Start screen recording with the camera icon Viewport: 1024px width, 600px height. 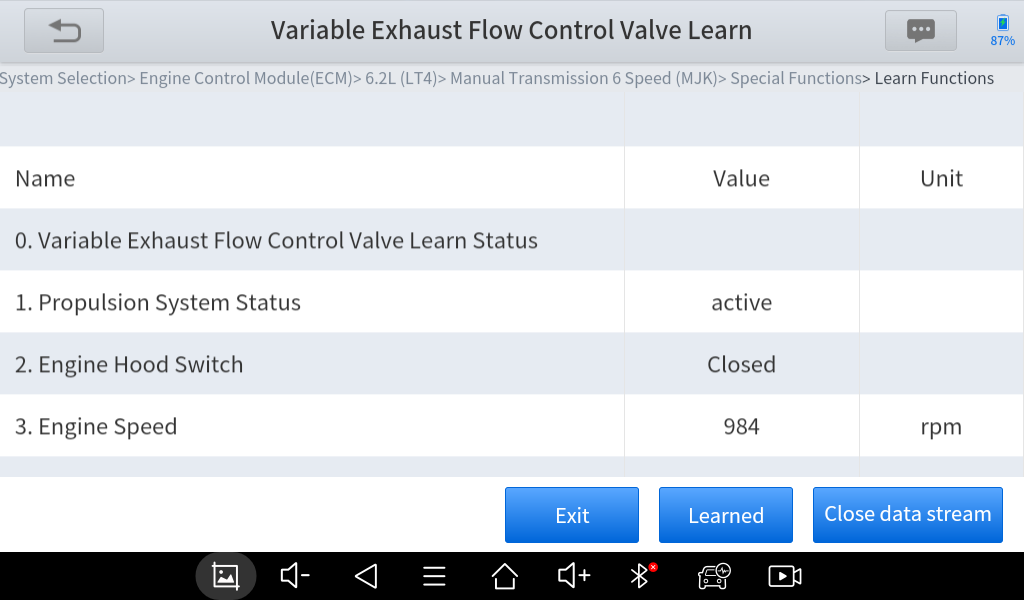785,576
